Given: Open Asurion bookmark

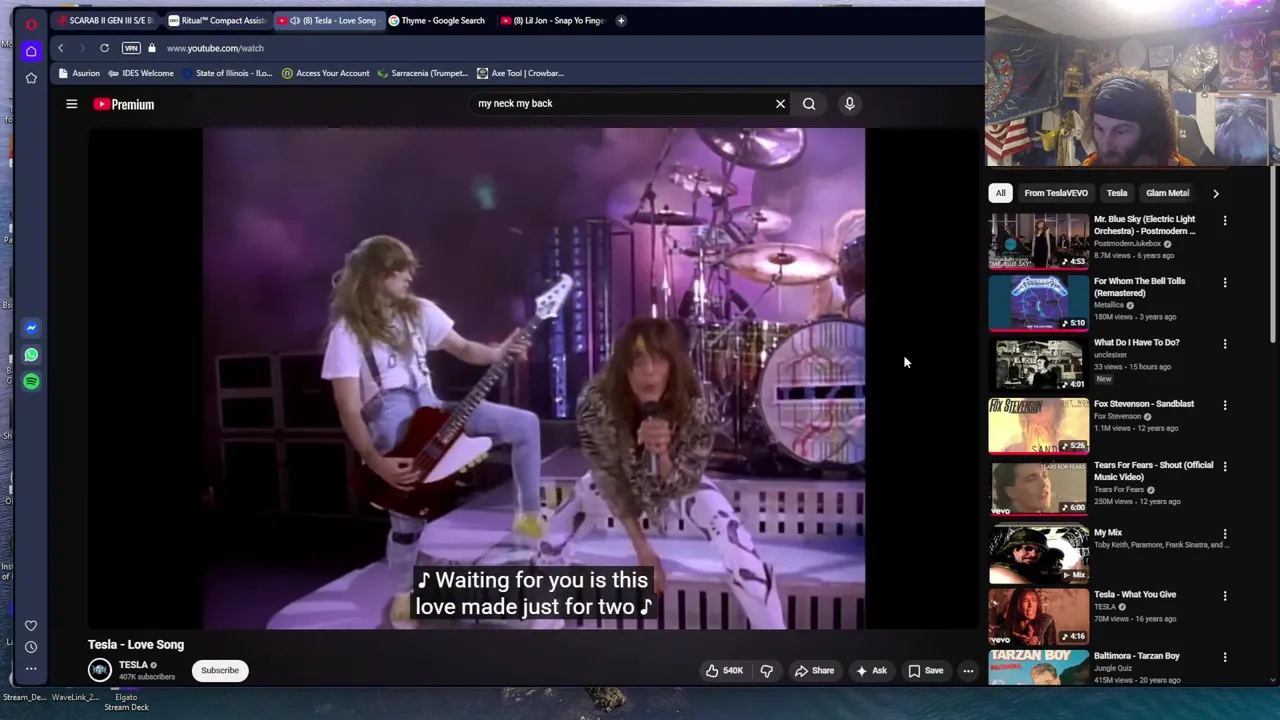Looking at the screenshot, I should (80, 73).
